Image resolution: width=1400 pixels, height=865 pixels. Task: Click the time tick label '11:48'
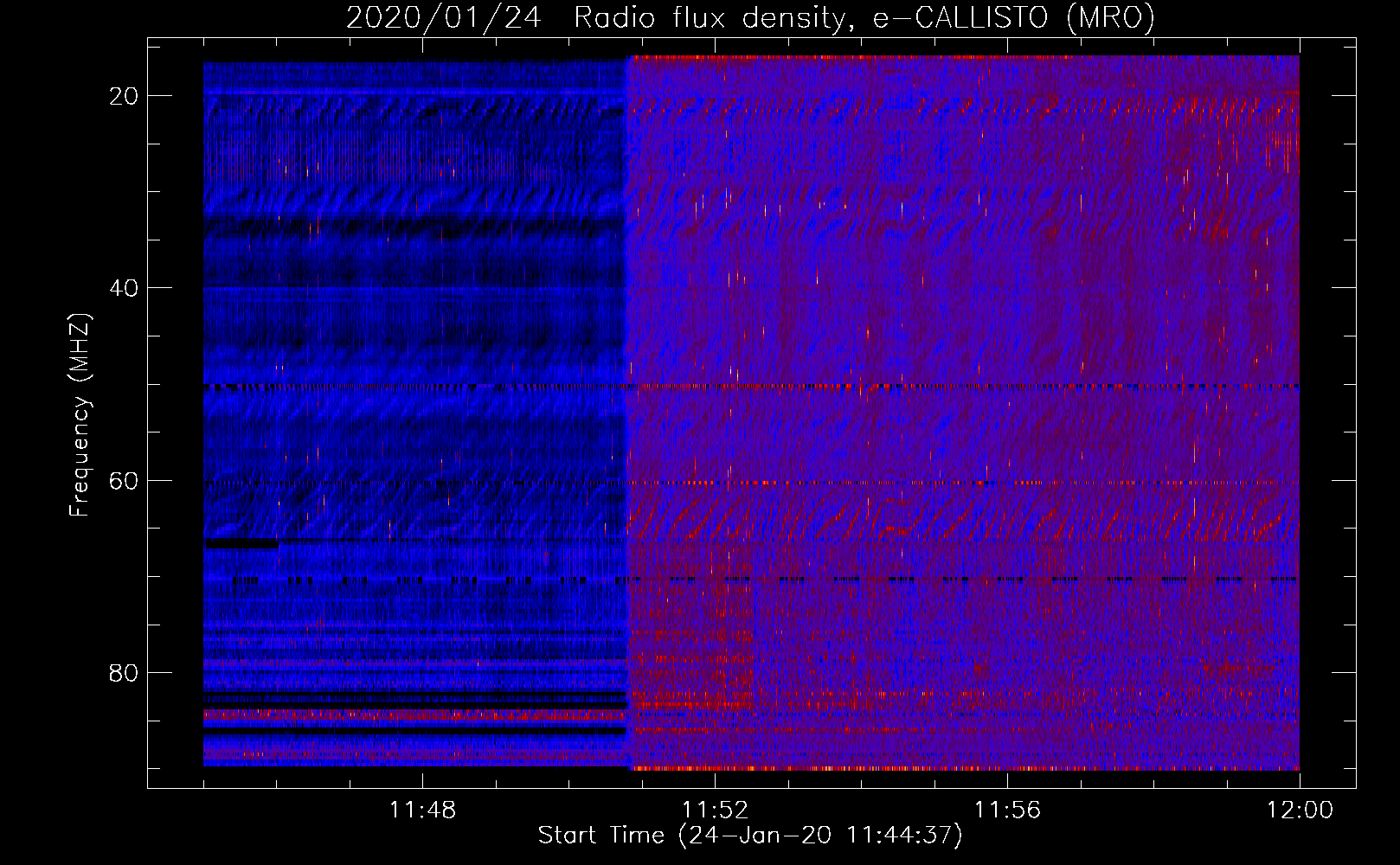(422, 811)
